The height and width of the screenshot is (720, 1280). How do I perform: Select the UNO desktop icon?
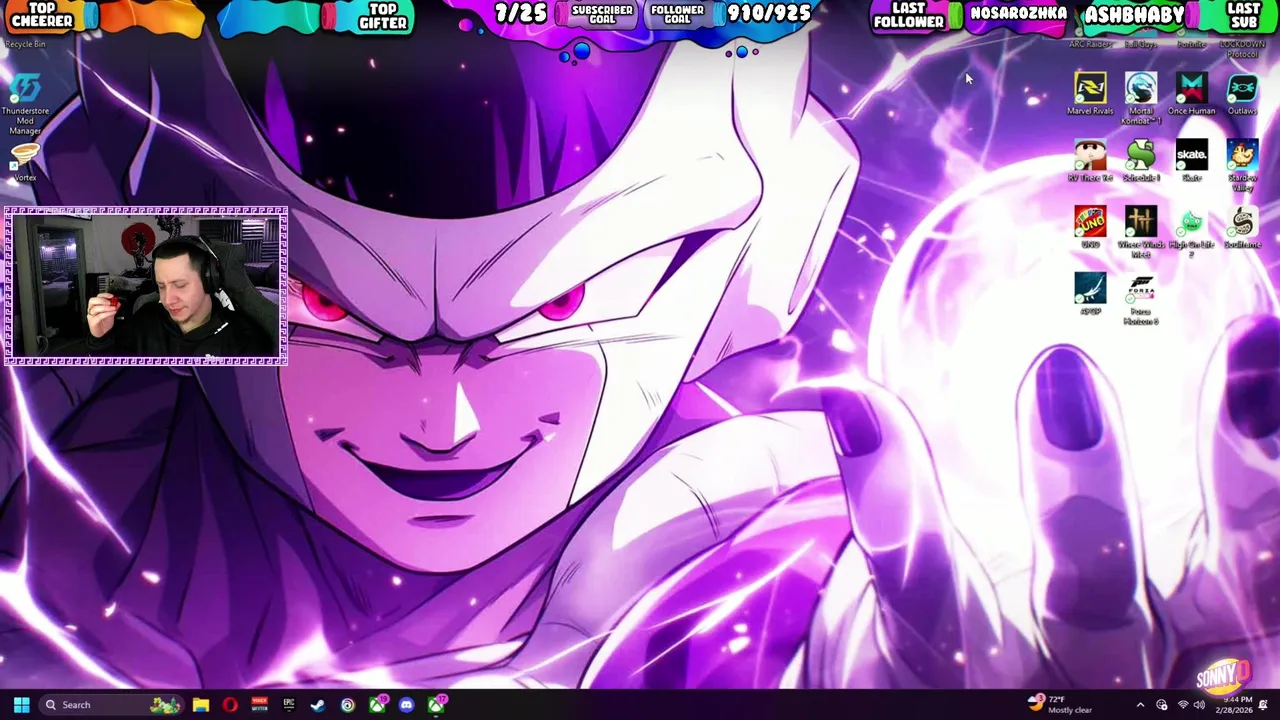pyautogui.click(x=1090, y=228)
